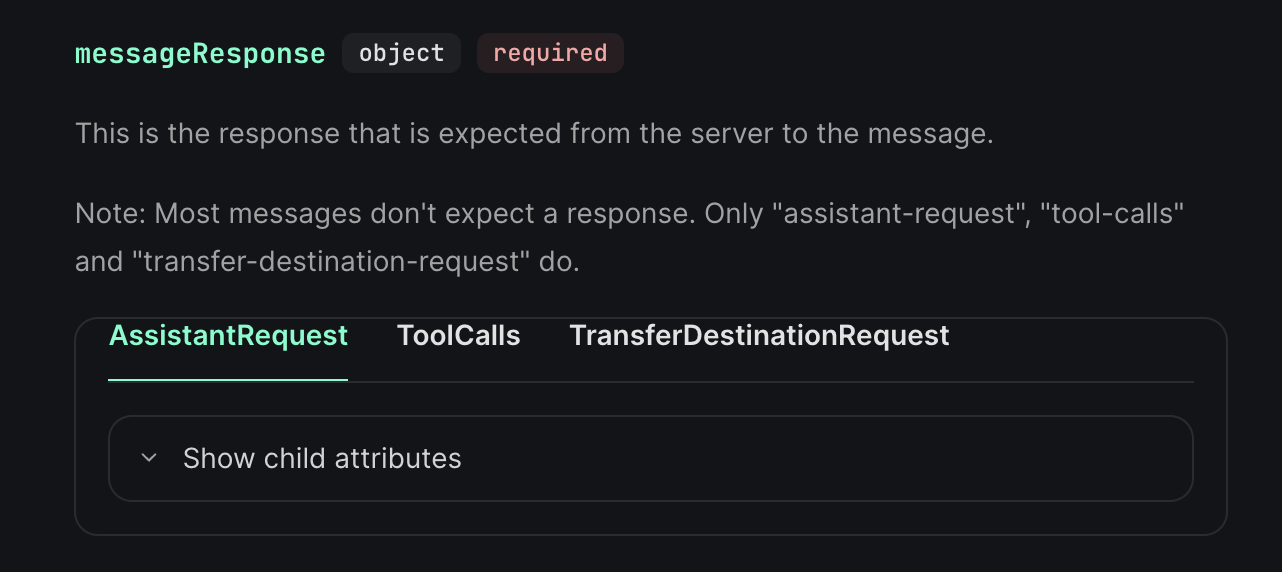Click the green underline below AssistantRequest

click(x=228, y=380)
